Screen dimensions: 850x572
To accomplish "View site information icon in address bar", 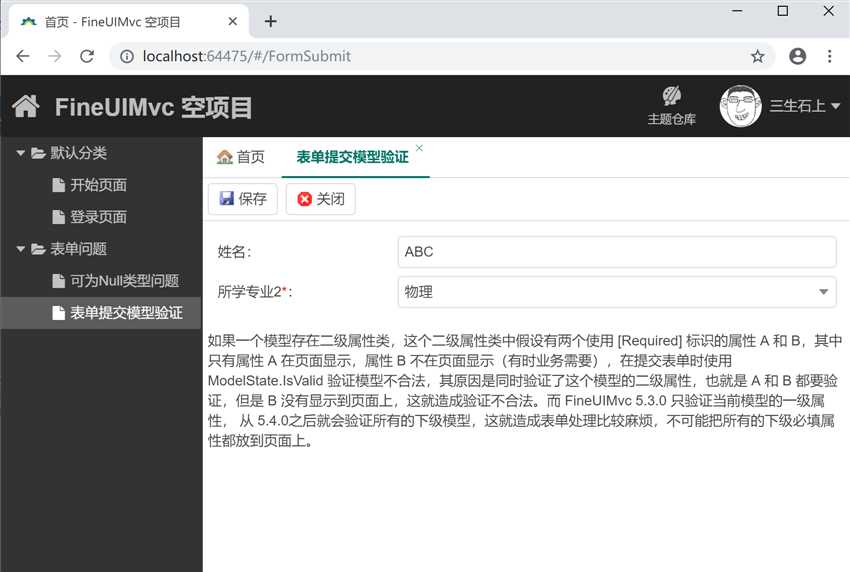I will [127, 56].
